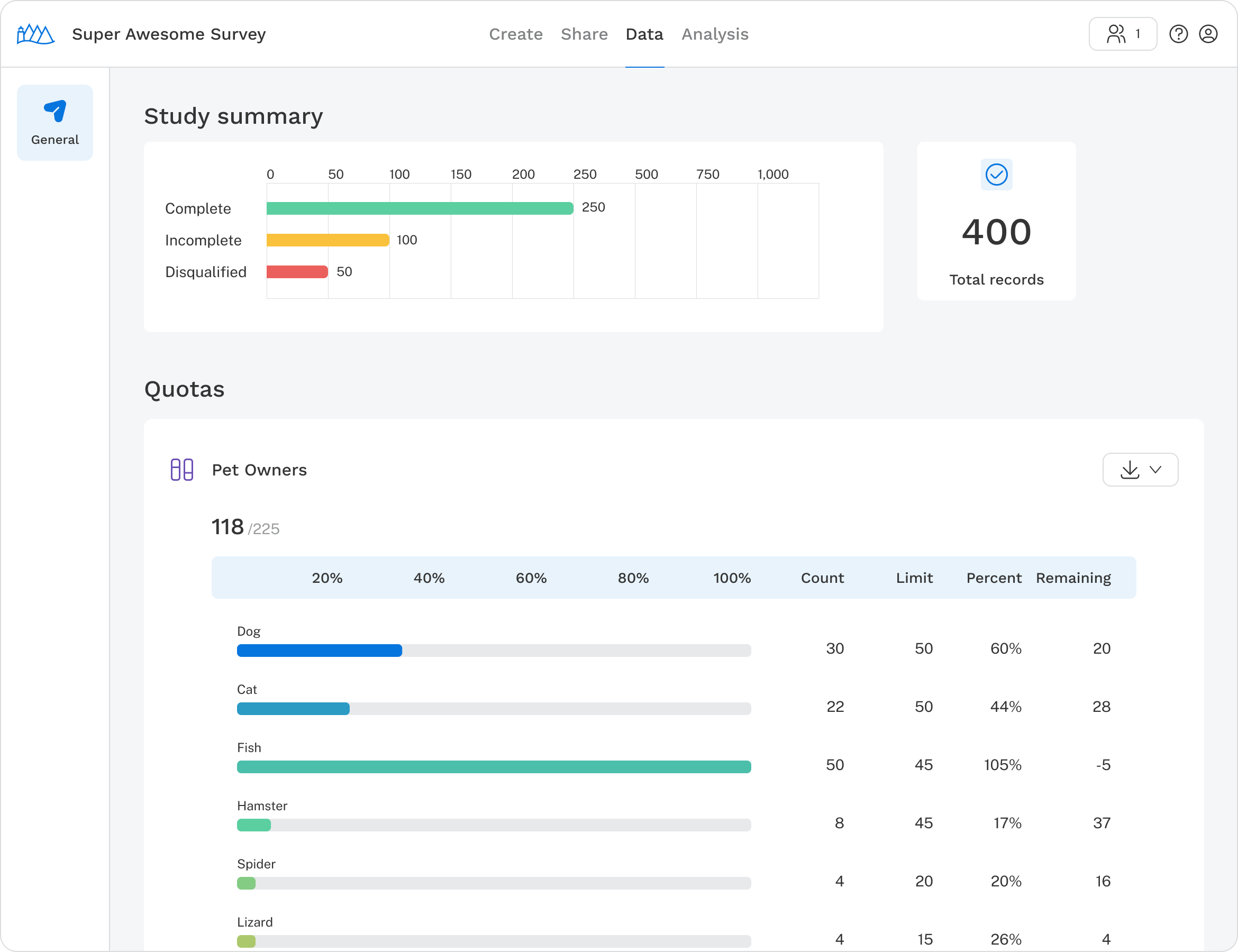
Task: Open the help question mark icon
Action: (1179, 34)
